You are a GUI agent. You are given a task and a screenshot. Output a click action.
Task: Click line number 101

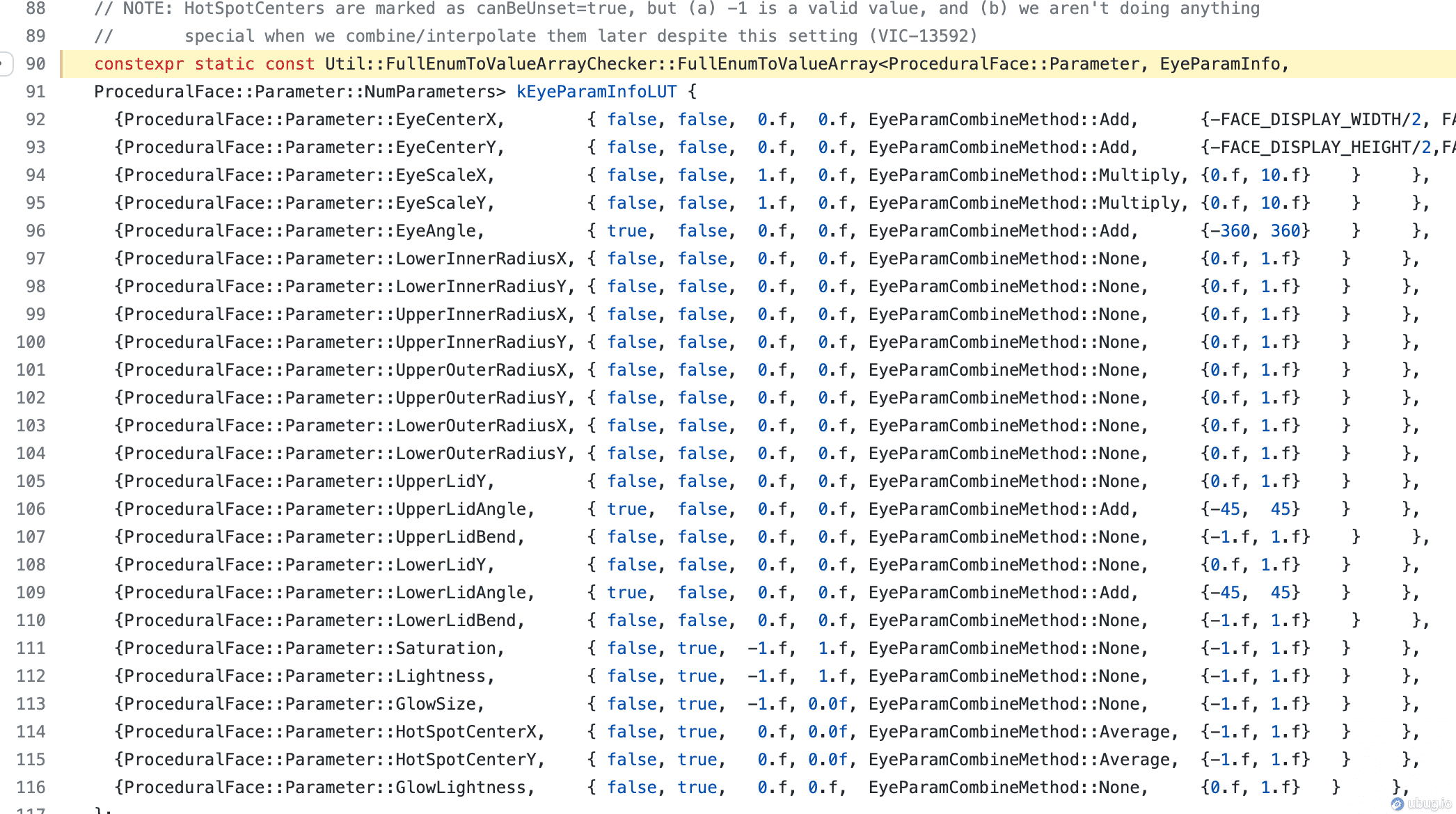tap(31, 370)
